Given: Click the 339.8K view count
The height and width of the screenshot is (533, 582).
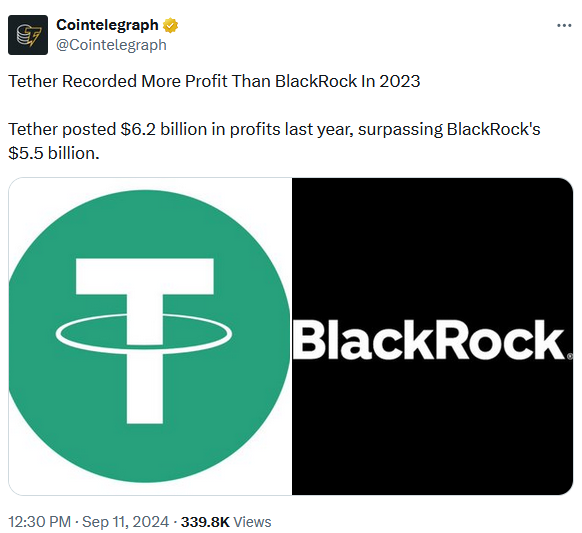Looking at the screenshot, I should pos(205,522).
